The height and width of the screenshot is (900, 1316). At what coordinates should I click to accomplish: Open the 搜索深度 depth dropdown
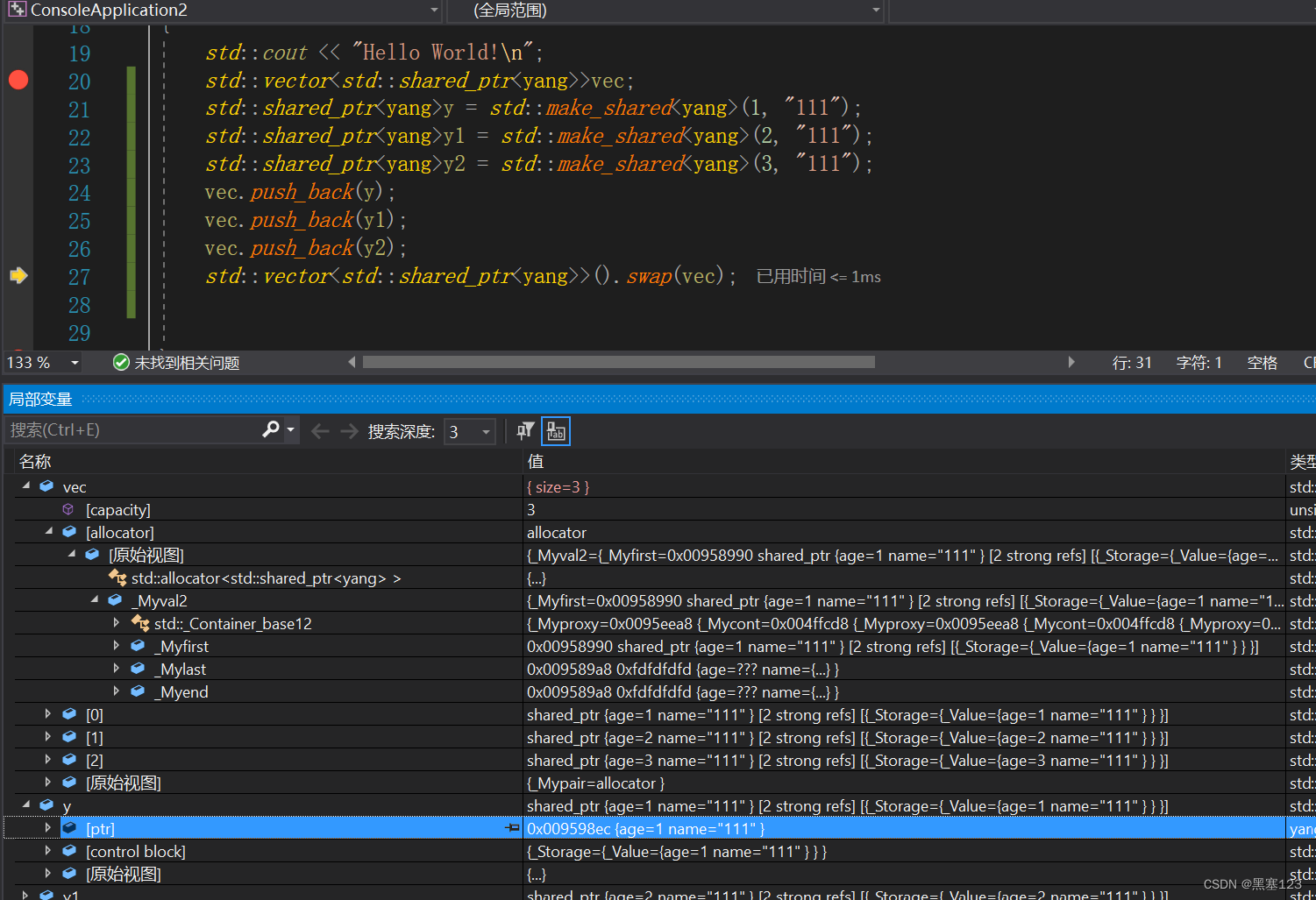(486, 431)
